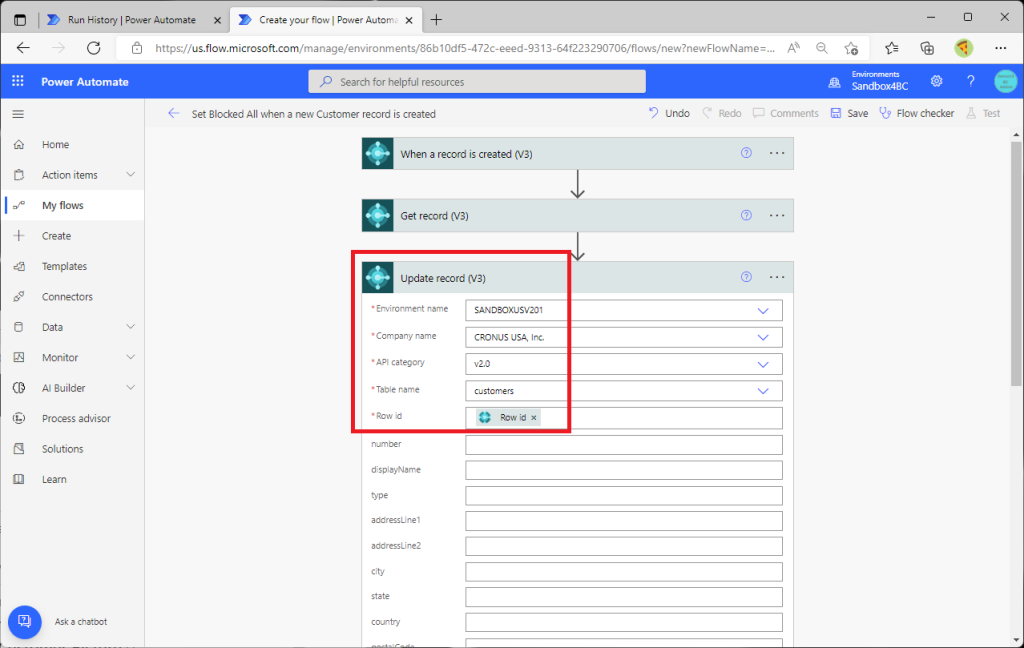Show help for When a record is created

point(746,153)
